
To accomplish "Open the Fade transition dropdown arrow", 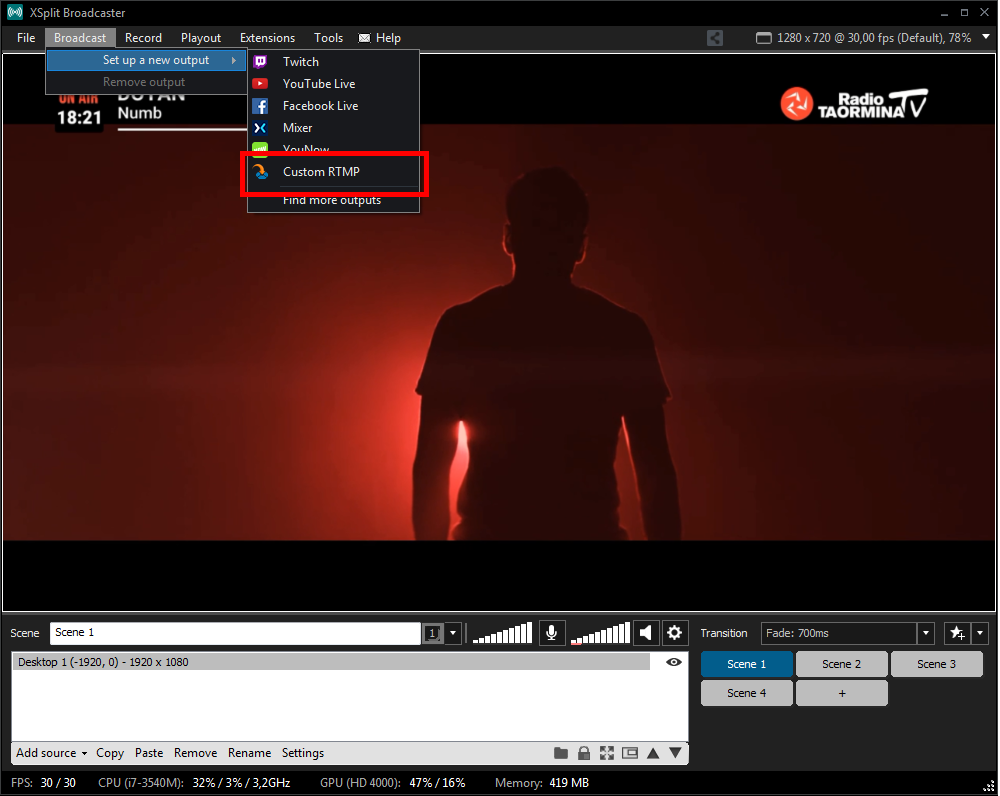I will 926,633.
